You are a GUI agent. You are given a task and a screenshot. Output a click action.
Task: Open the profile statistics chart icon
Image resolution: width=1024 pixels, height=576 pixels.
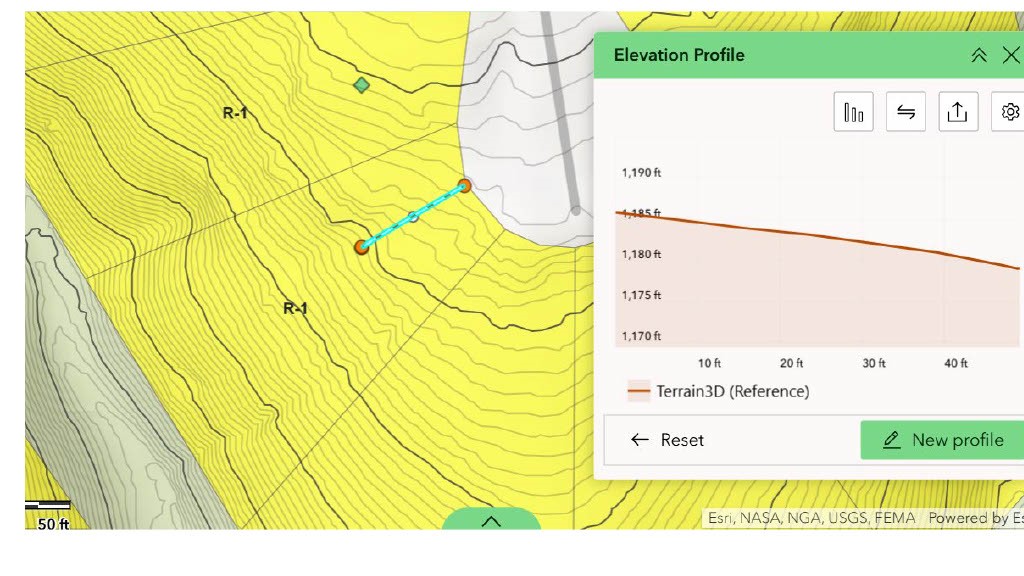(x=853, y=112)
